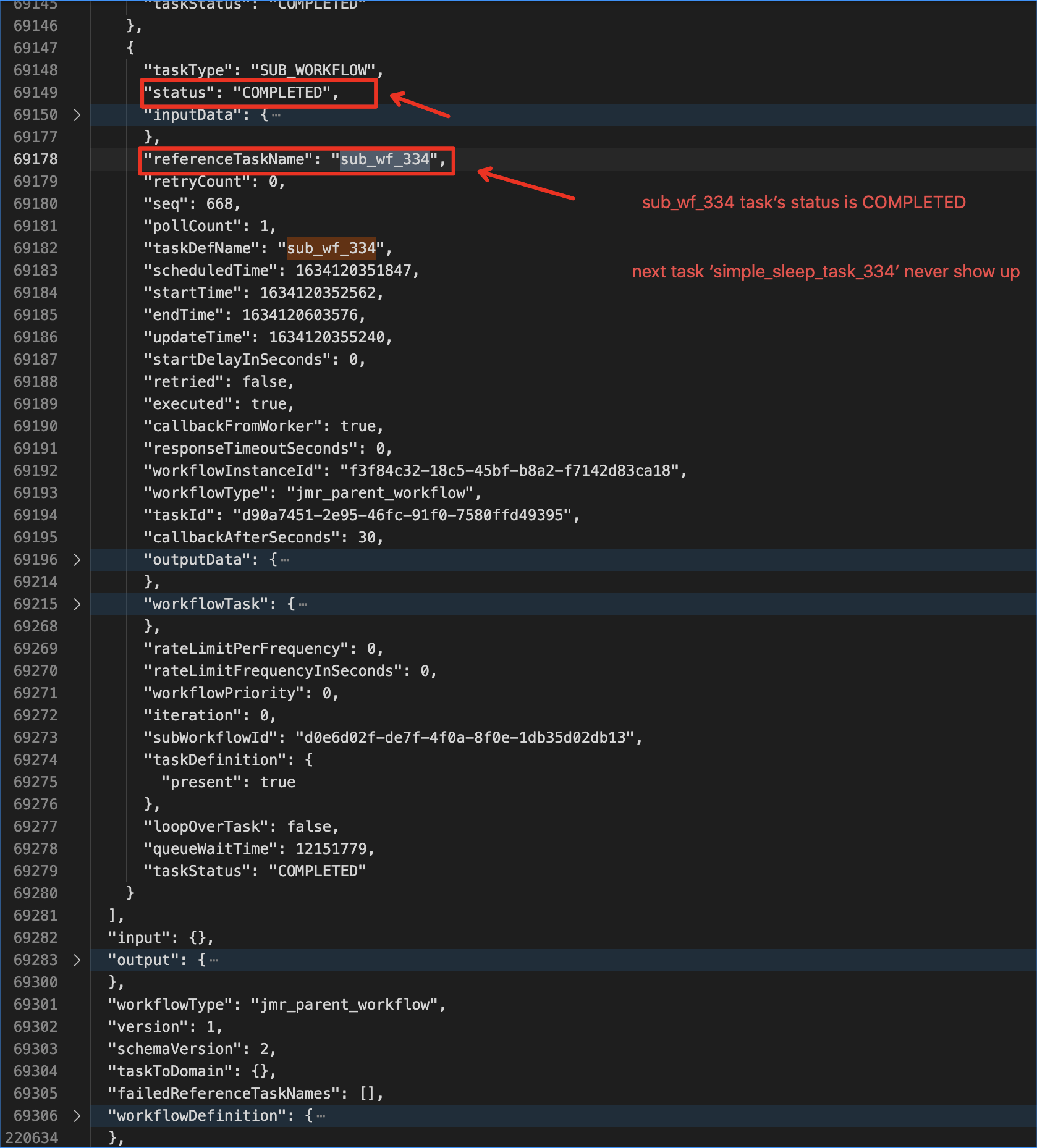Select the highlighted sub_wf_334 reference name
Image resolution: width=1037 pixels, height=1148 pixels.
click(385, 159)
